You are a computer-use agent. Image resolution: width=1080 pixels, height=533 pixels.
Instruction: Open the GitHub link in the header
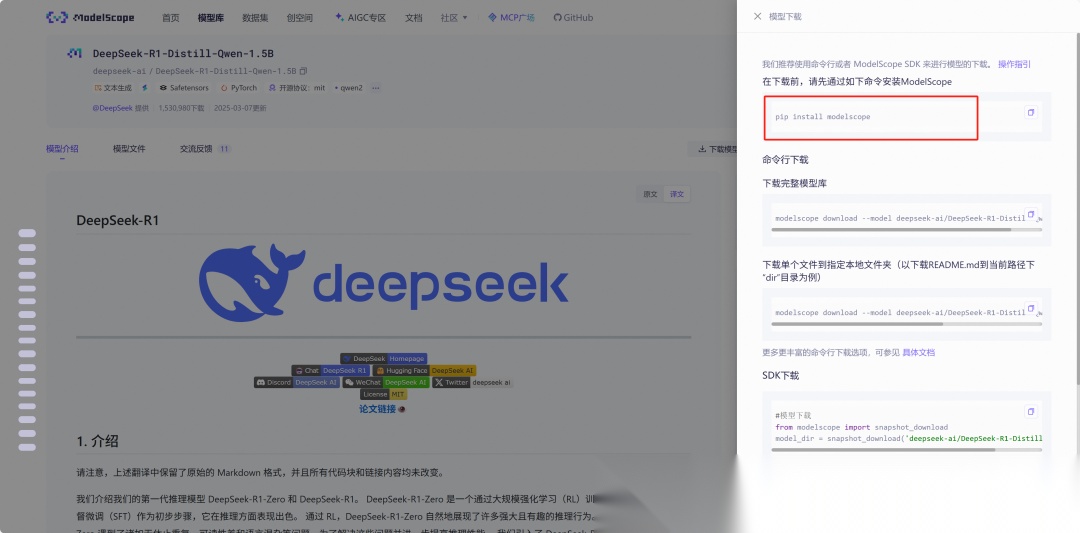573,18
